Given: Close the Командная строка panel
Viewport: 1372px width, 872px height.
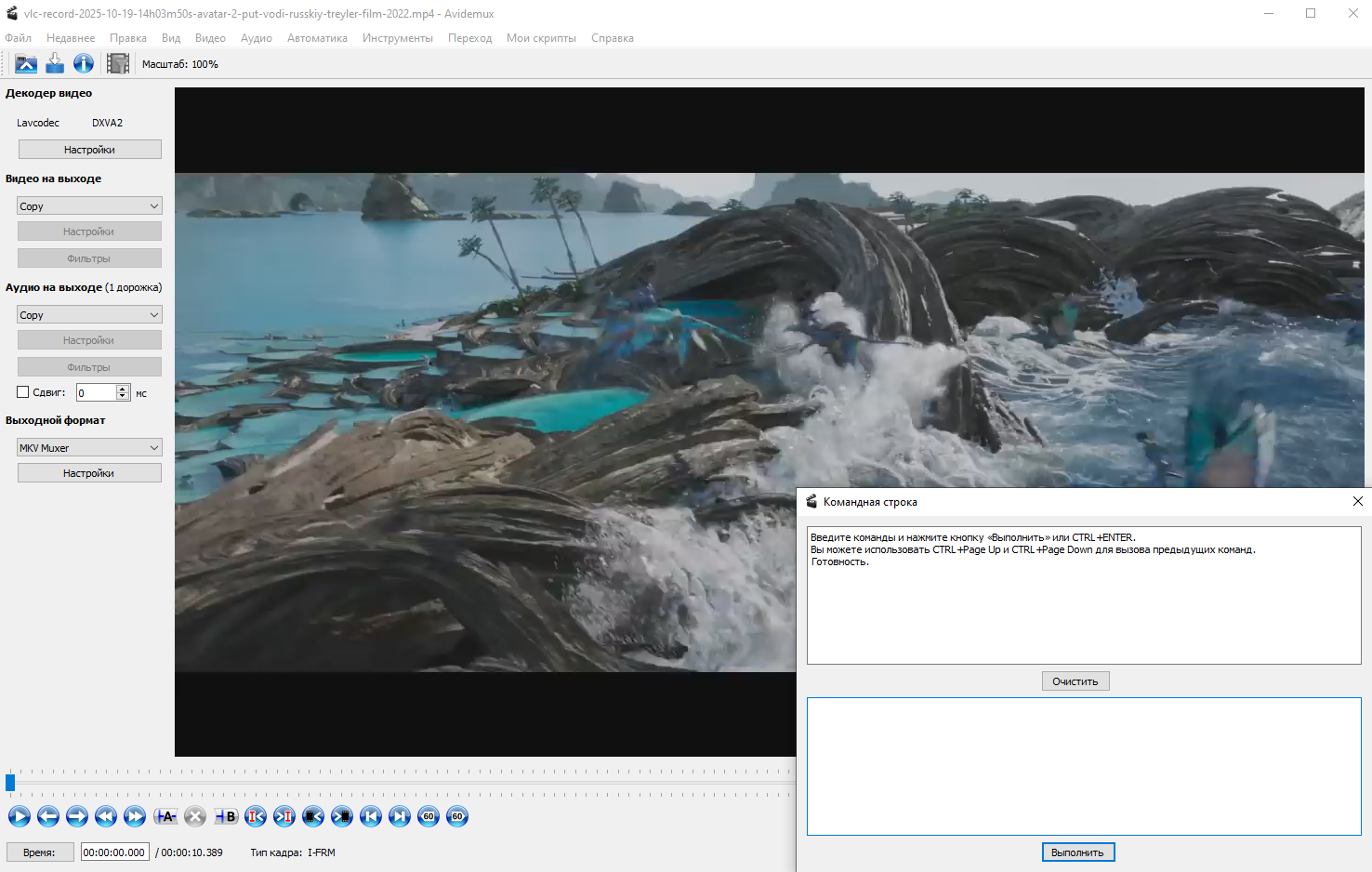Looking at the screenshot, I should 1357,501.
